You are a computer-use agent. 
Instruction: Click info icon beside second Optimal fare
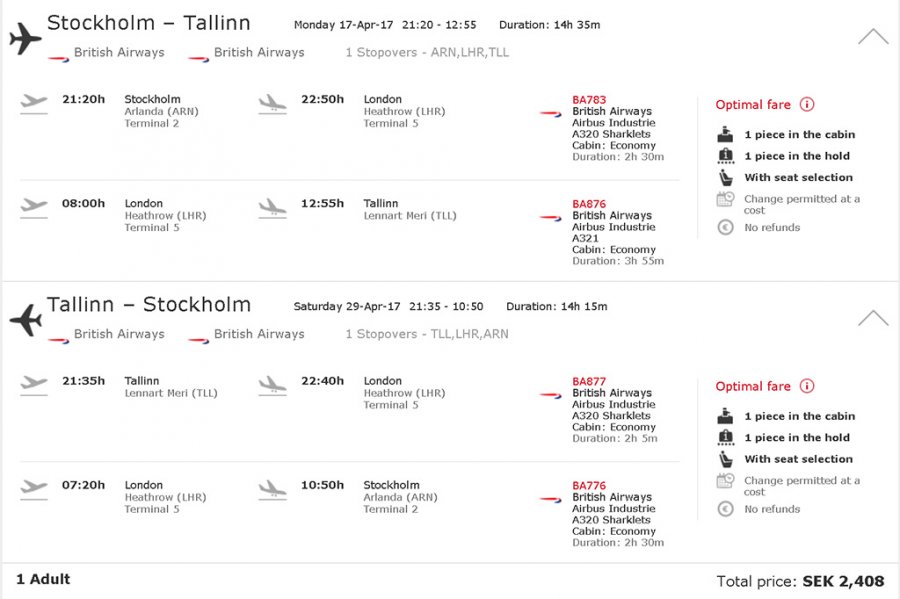807,387
